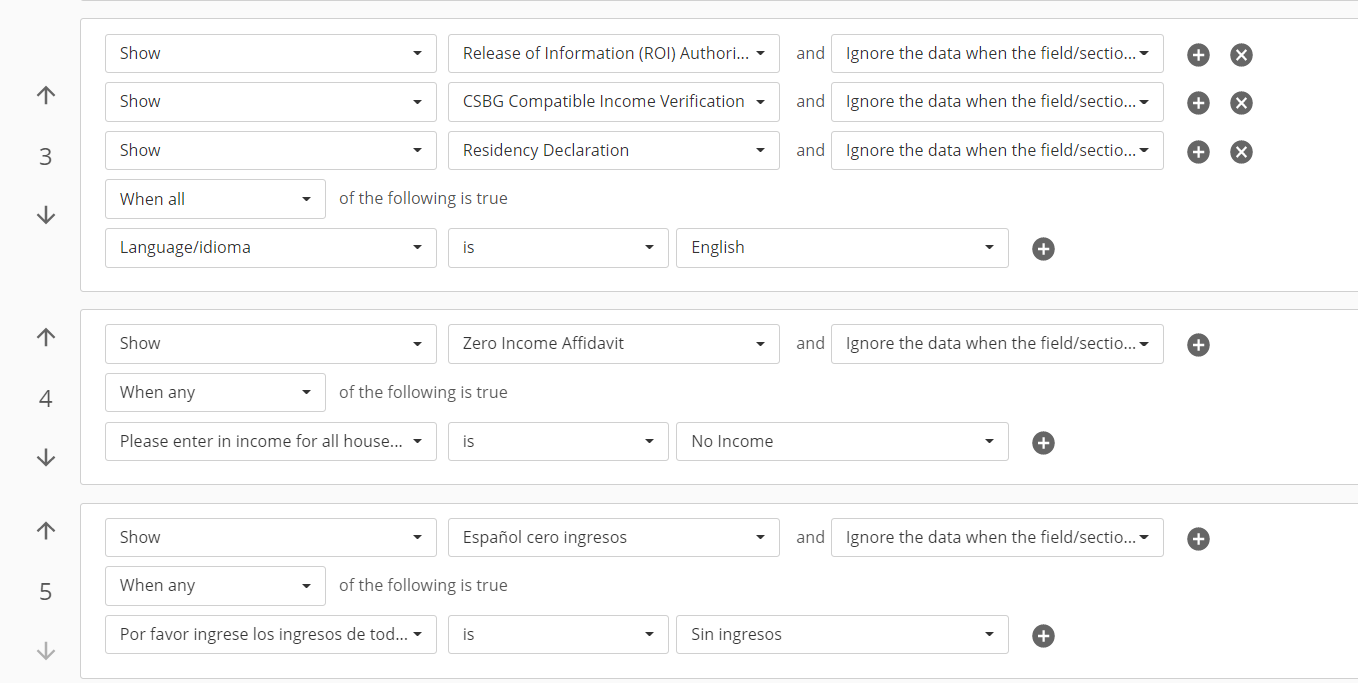Remove the Release of Information action row
The width and height of the screenshot is (1358, 683).
[1241, 55]
